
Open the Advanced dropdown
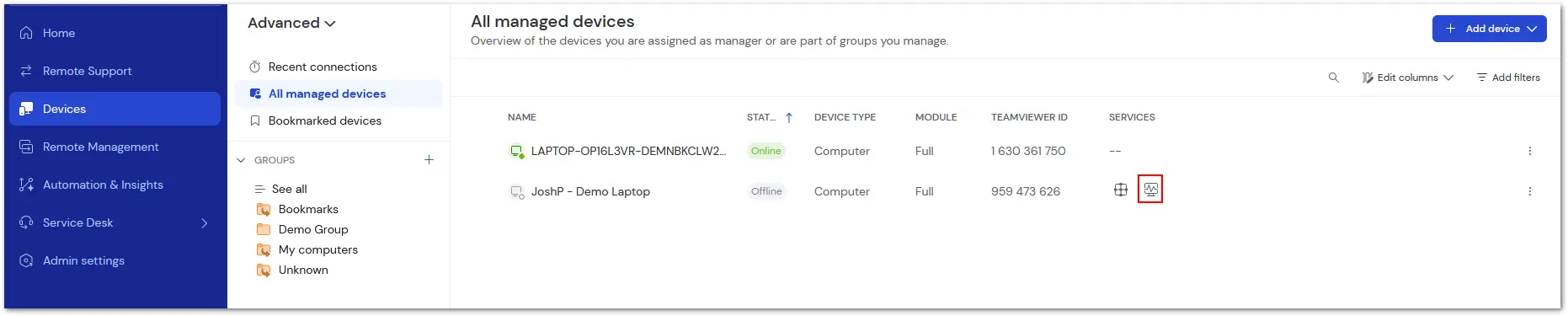(291, 23)
